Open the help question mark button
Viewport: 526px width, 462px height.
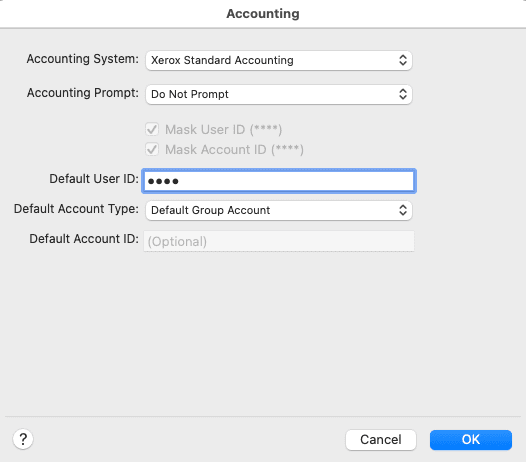click(x=23, y=439)
